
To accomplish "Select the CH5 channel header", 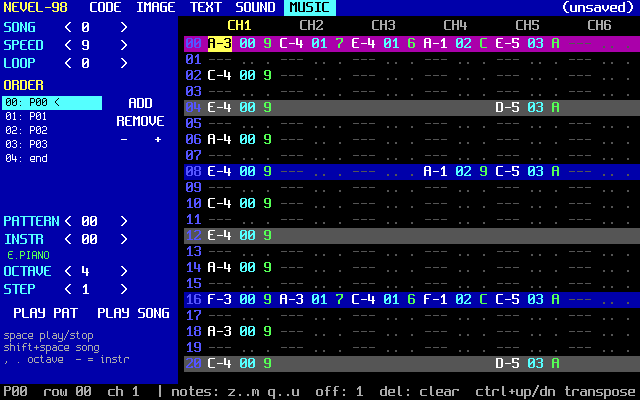I will click(x=527, y=26).
